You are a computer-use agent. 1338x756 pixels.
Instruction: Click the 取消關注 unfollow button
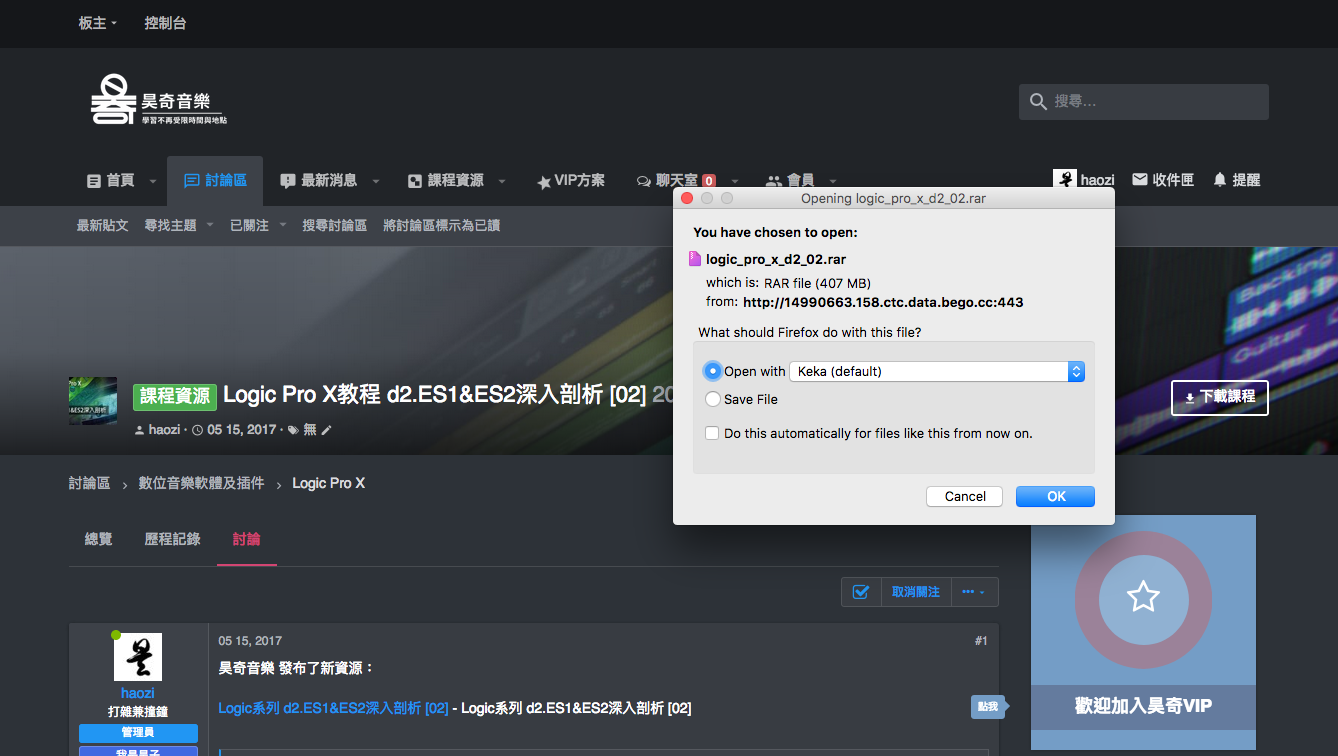[916, 592]
